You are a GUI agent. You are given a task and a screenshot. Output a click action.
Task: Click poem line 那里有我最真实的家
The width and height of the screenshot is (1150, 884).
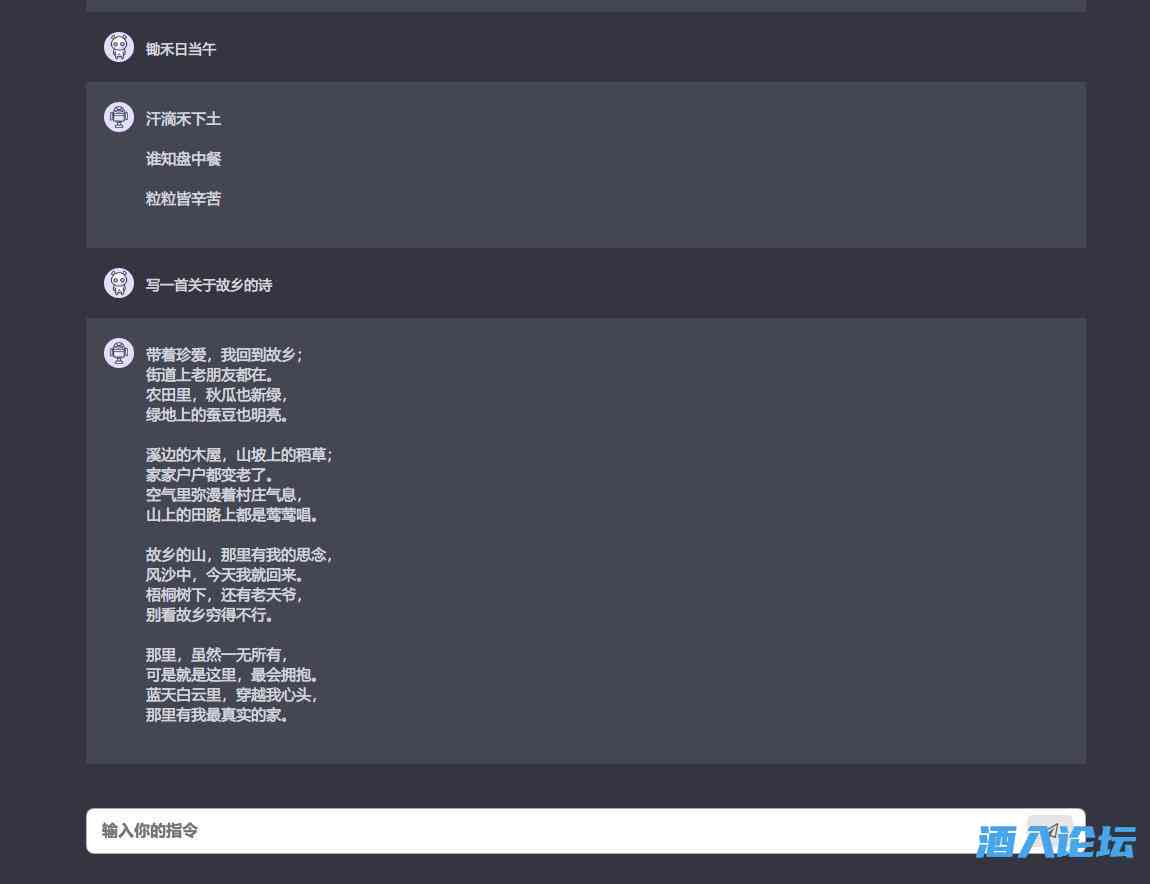click(x=216, y=715)
